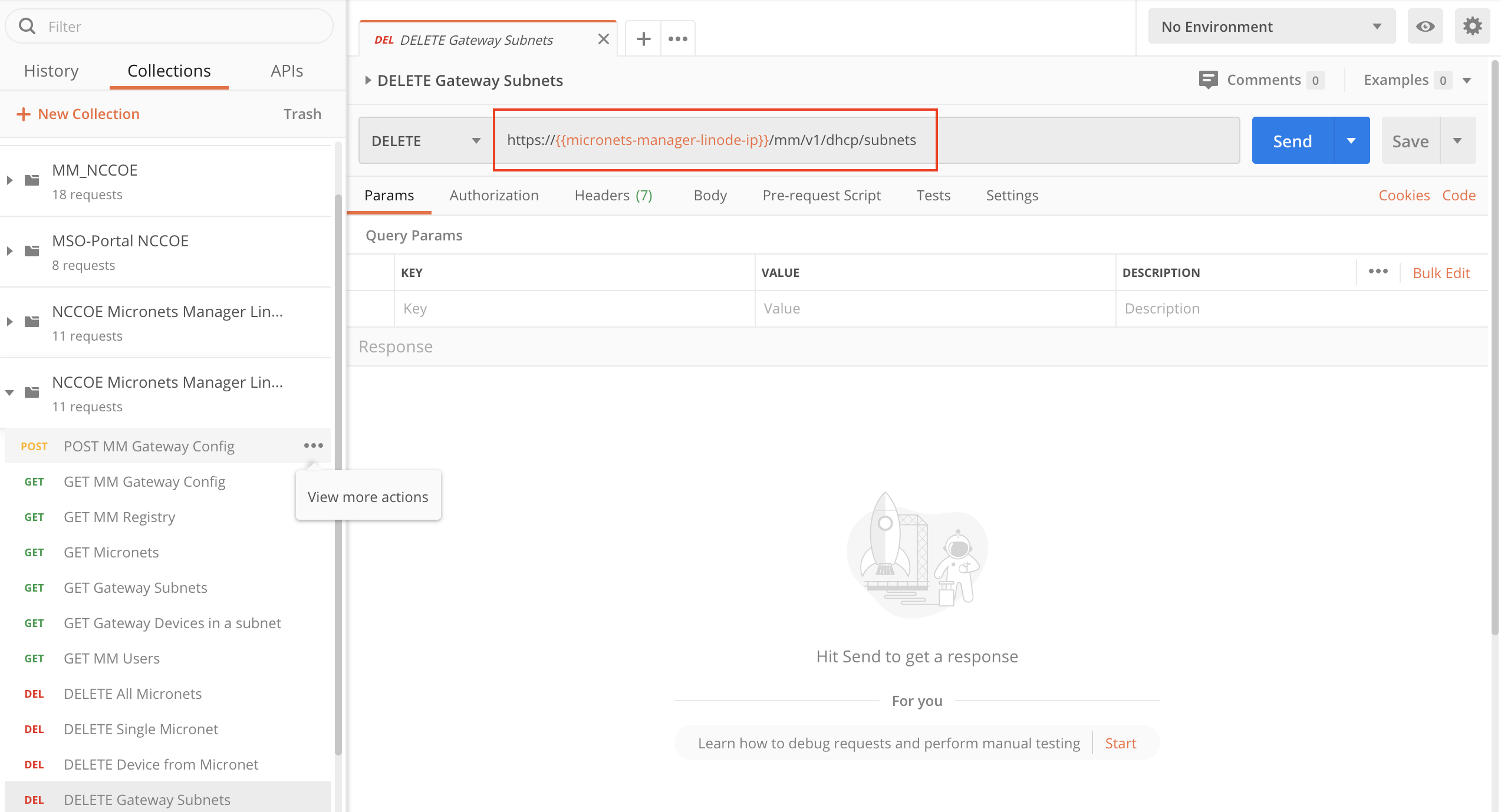
Task: Open the Pre-request Script tab
Action: coord(821,195)
